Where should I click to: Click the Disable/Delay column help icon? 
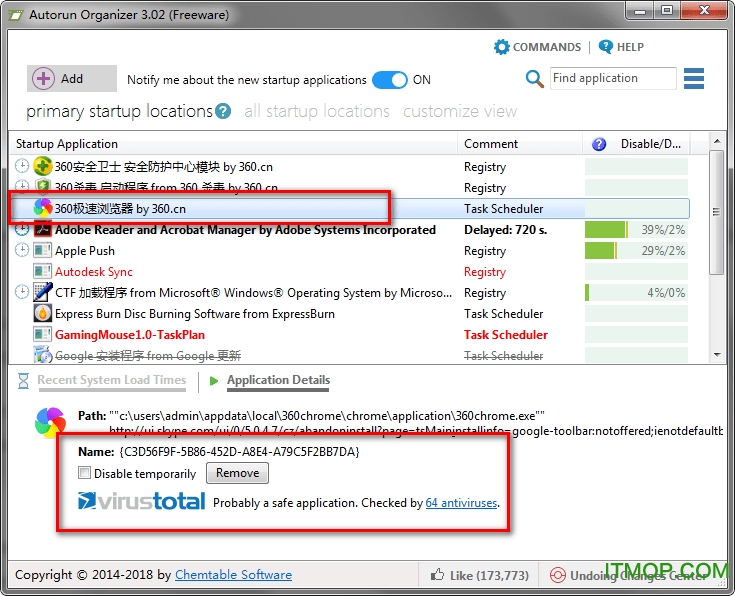point(599,144)
